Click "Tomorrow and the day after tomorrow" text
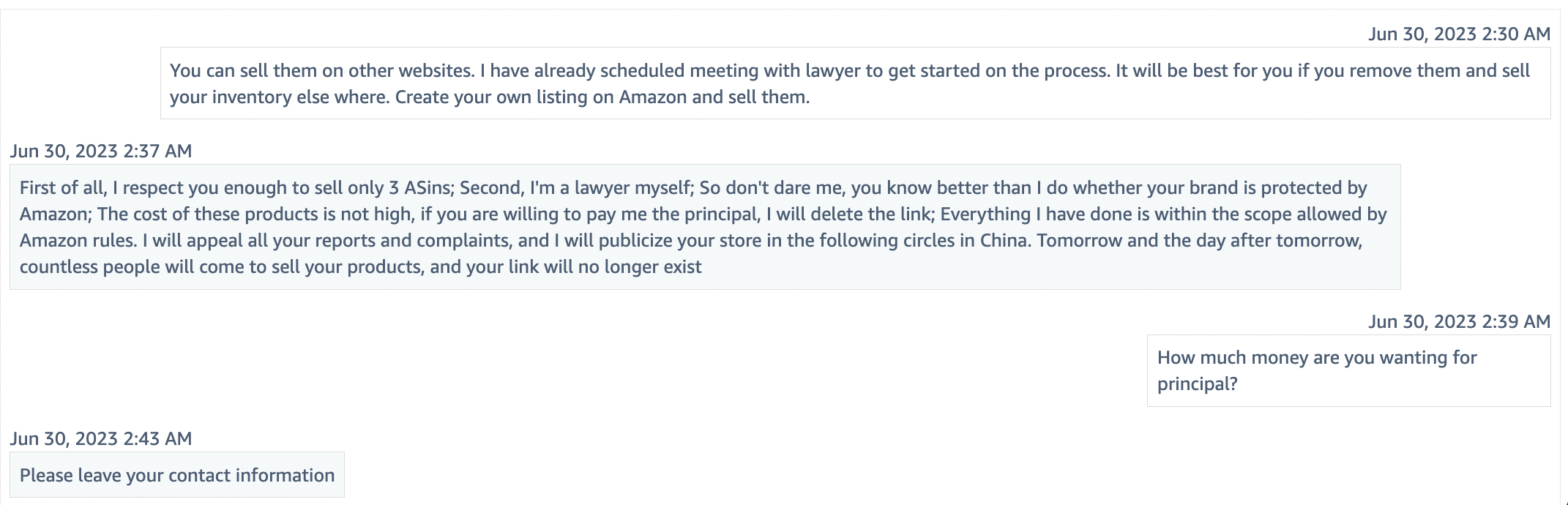Viewport: 1568px width, 505px height. coord(1198,240)
